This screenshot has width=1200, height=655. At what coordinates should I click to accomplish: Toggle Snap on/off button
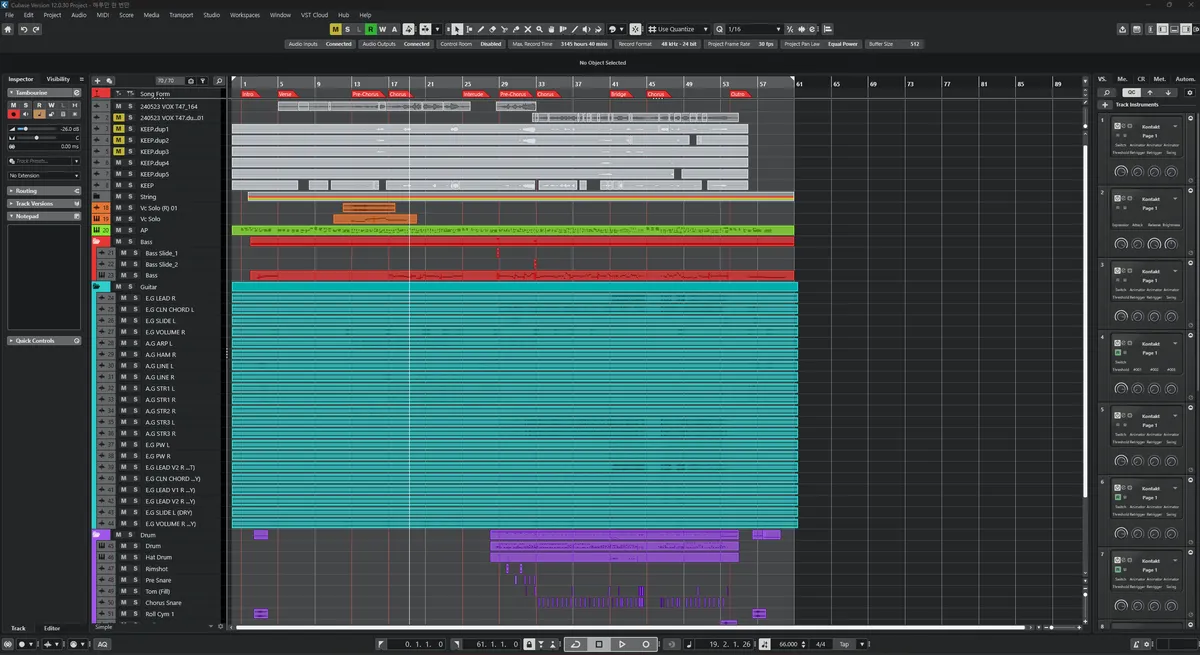(x=636, y=29)
